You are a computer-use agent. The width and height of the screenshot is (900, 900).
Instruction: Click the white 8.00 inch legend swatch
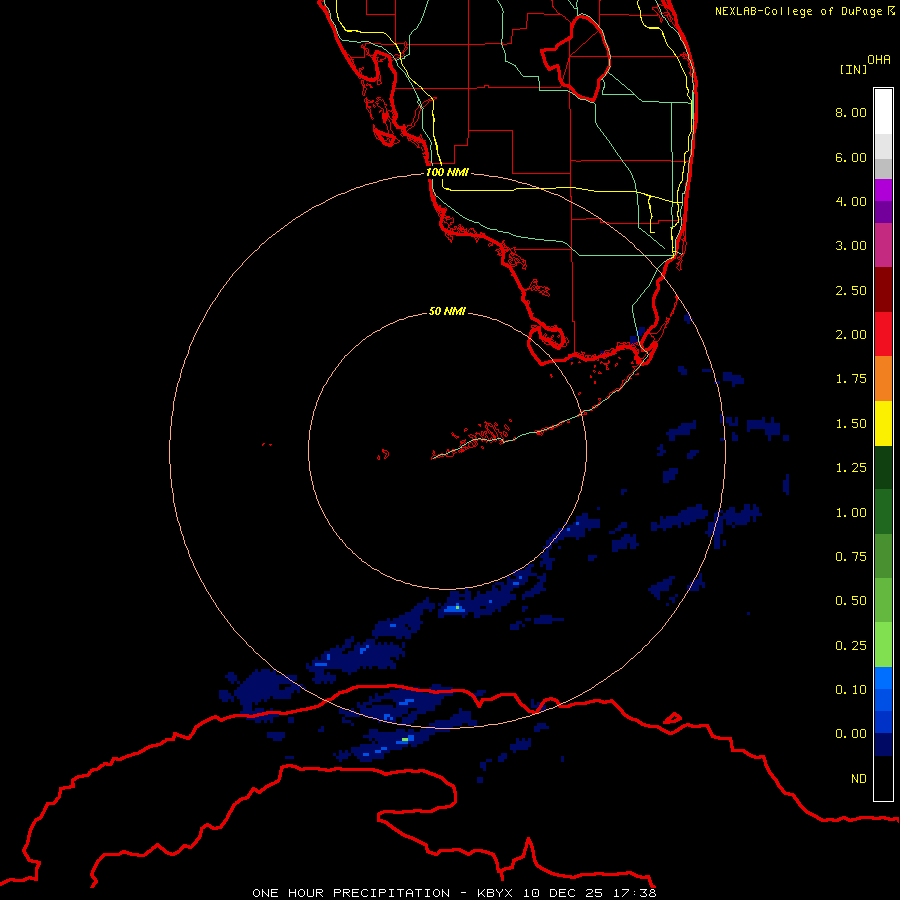click(x=883, y=112)
